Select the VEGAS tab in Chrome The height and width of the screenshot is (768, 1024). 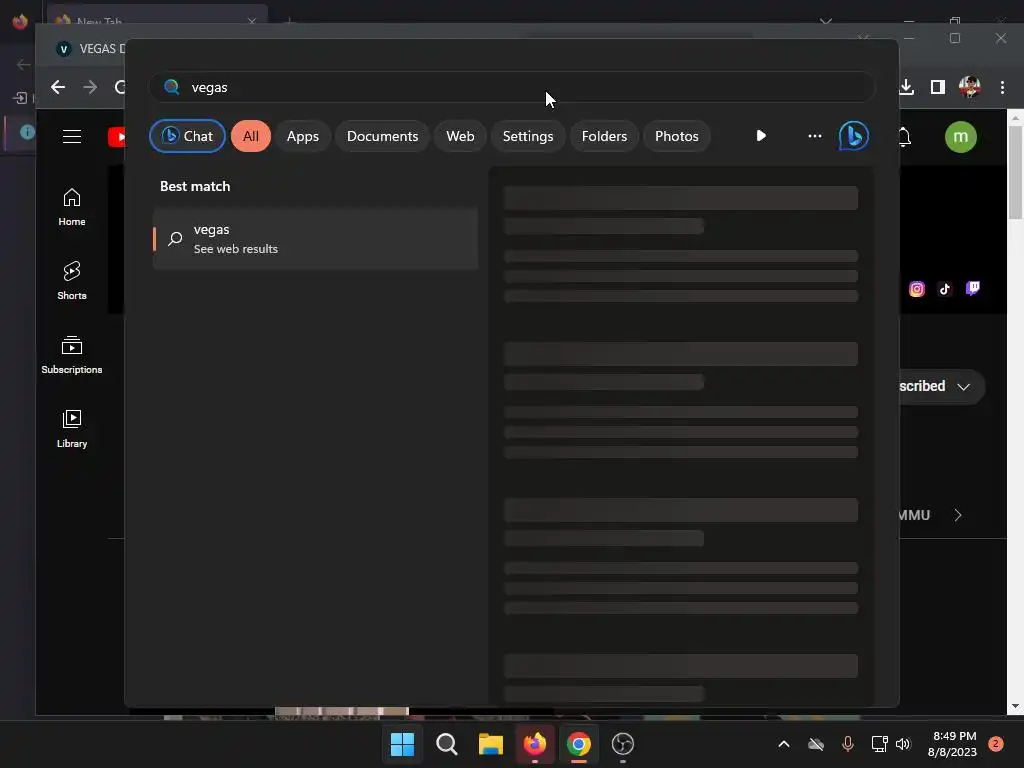tap(91, 49)
